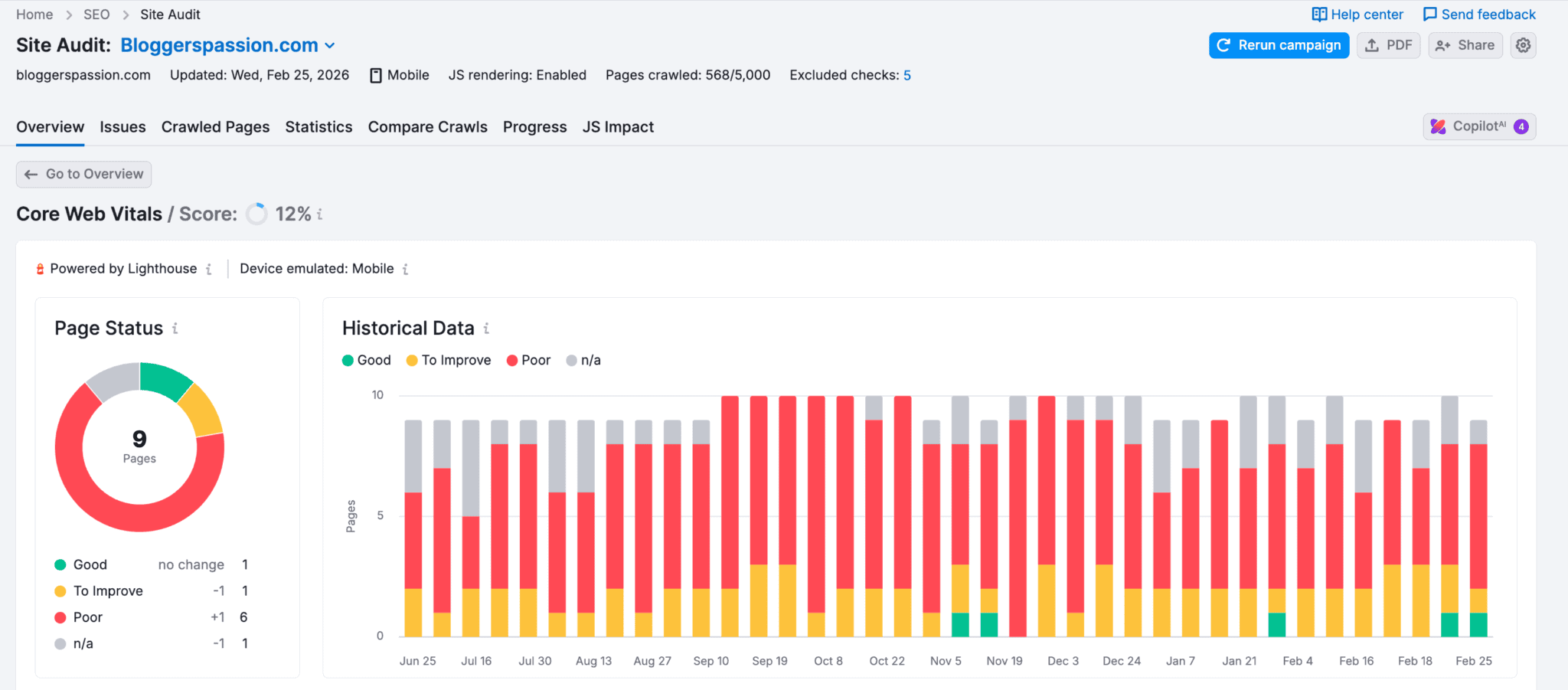
Task: Switch to the Issues tab
Action: coord(122,127)
